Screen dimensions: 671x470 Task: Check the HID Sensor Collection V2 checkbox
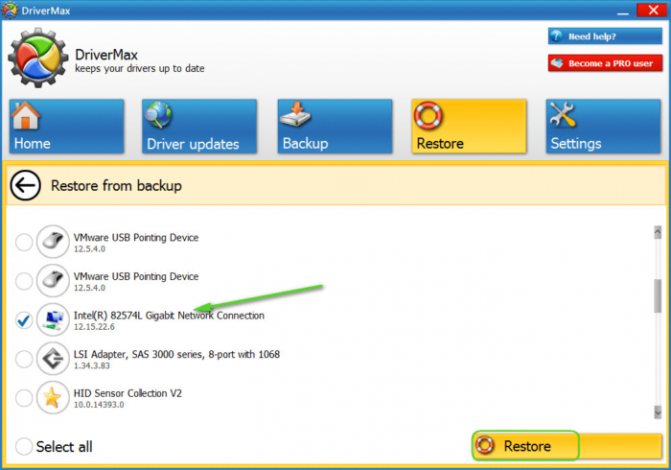tap(24, 398)
